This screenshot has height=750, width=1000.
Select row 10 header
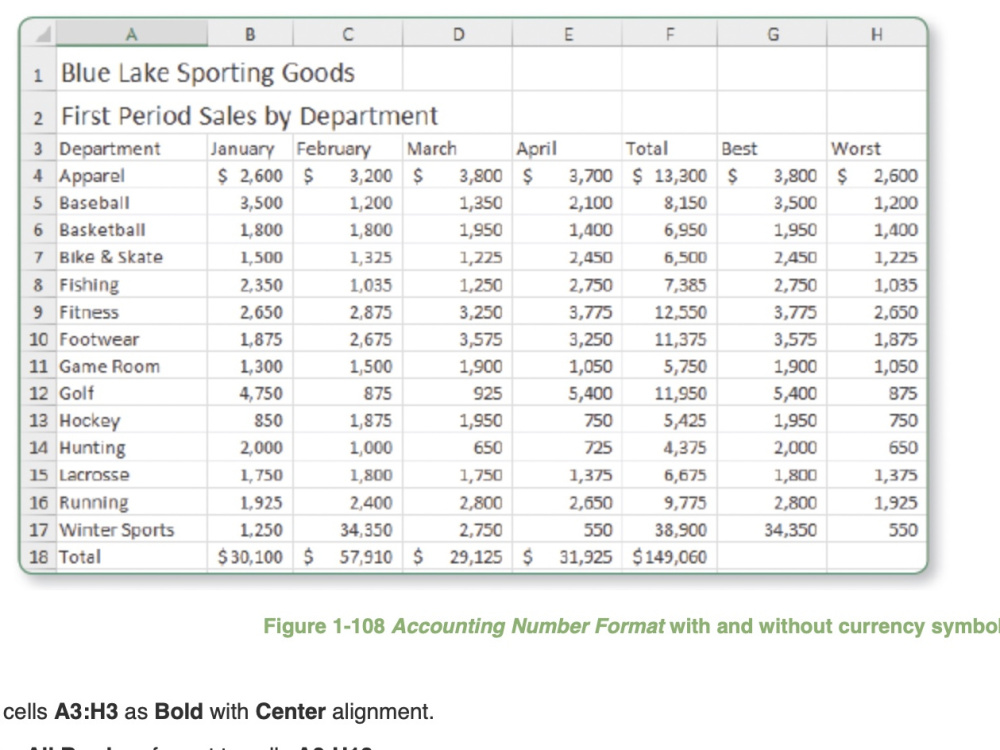pos(38,339)
